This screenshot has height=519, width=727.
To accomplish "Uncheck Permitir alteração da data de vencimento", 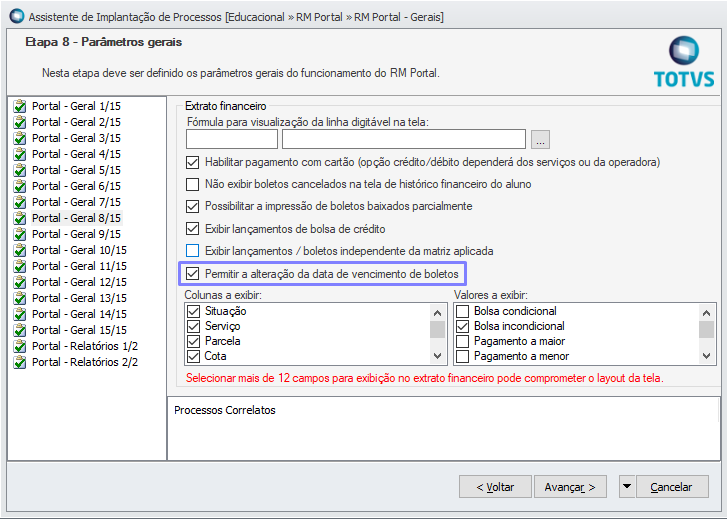I will (193, 273).
